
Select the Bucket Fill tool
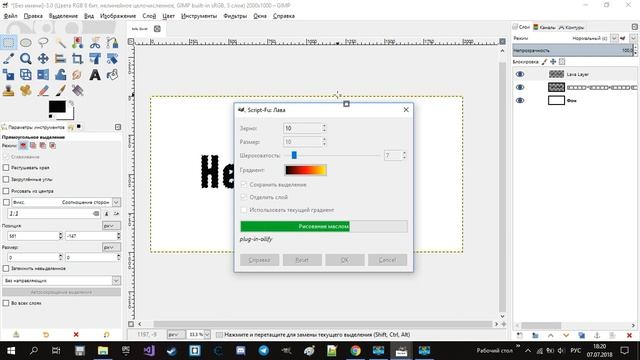(x=112, y=75)
